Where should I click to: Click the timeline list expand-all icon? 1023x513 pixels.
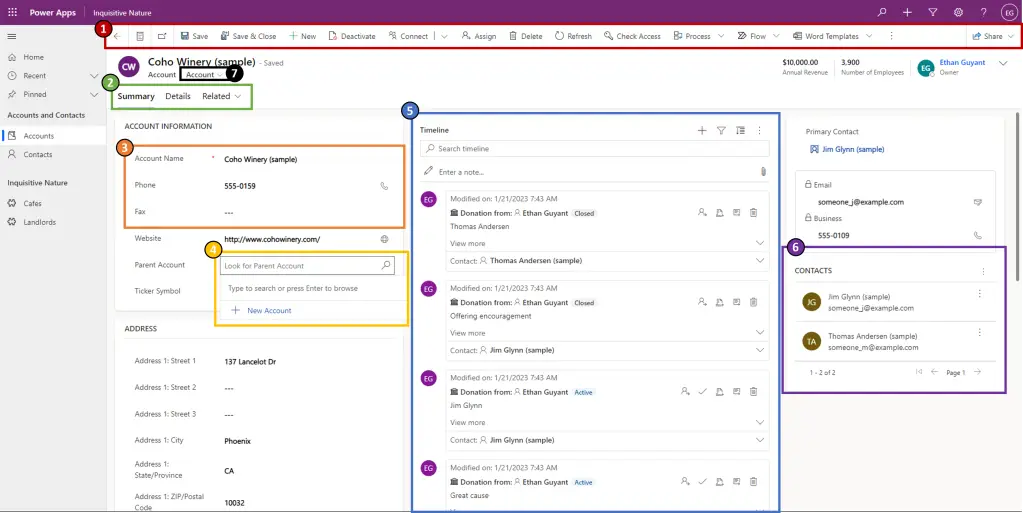click(741, 131)
